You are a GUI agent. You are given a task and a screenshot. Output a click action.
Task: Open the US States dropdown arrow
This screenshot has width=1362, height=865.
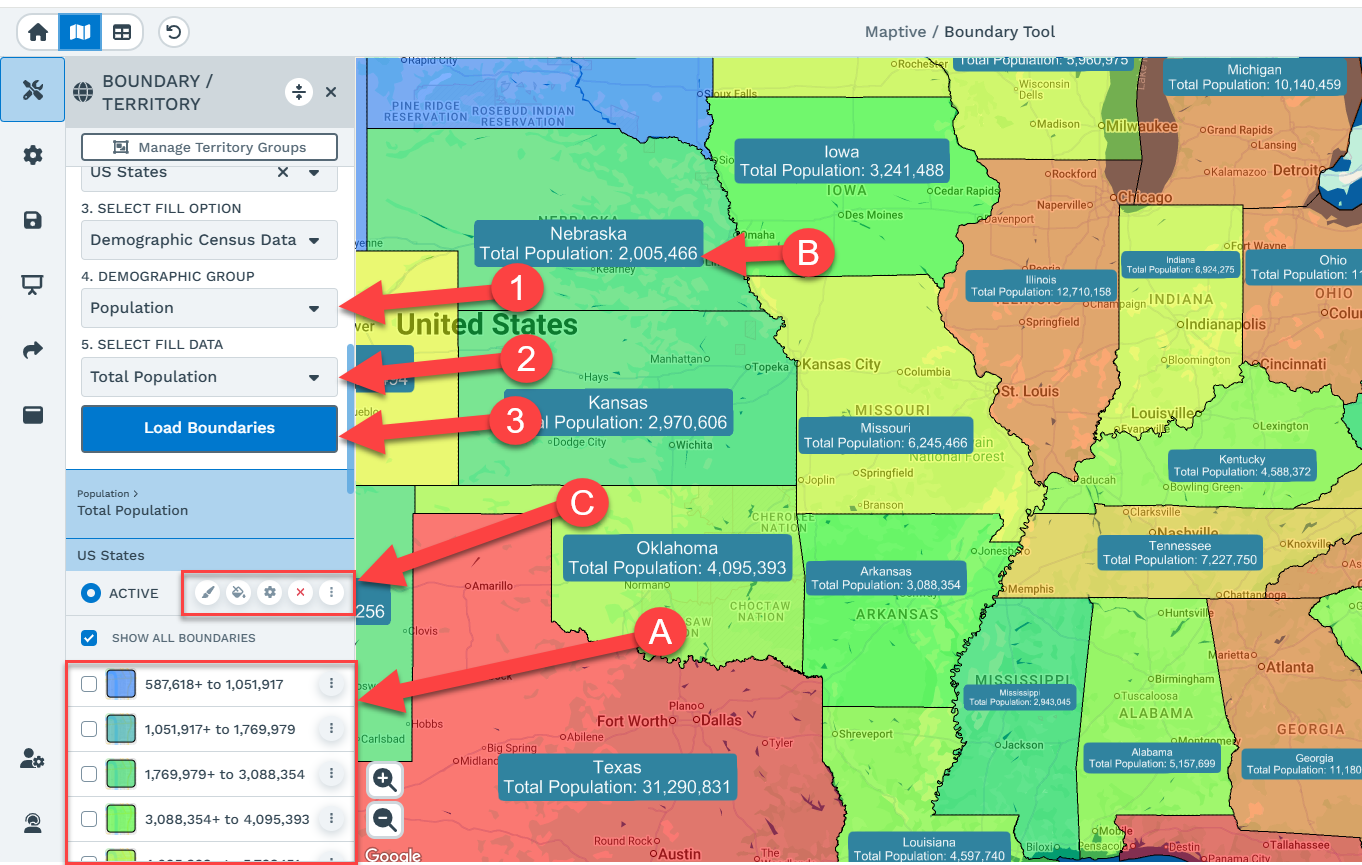315,173
